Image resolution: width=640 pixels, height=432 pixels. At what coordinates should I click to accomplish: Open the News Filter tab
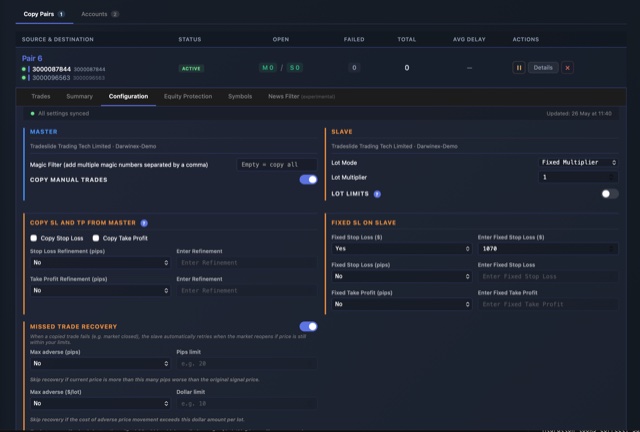pos(301,96)
